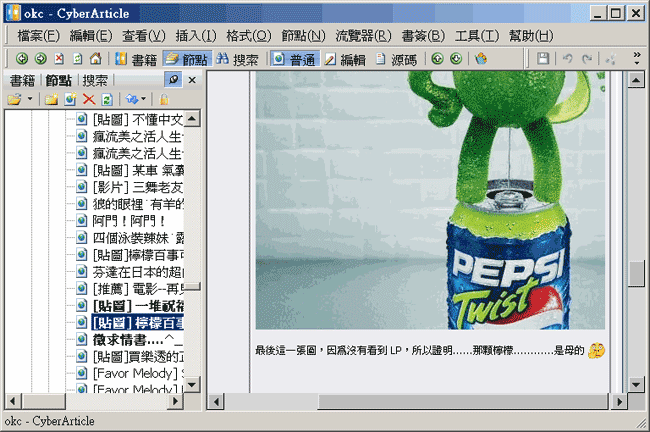Click the new folder icon in panel toolbar
Image resolution: width=650 pixels, height=432 pixels.
point(51,100)
